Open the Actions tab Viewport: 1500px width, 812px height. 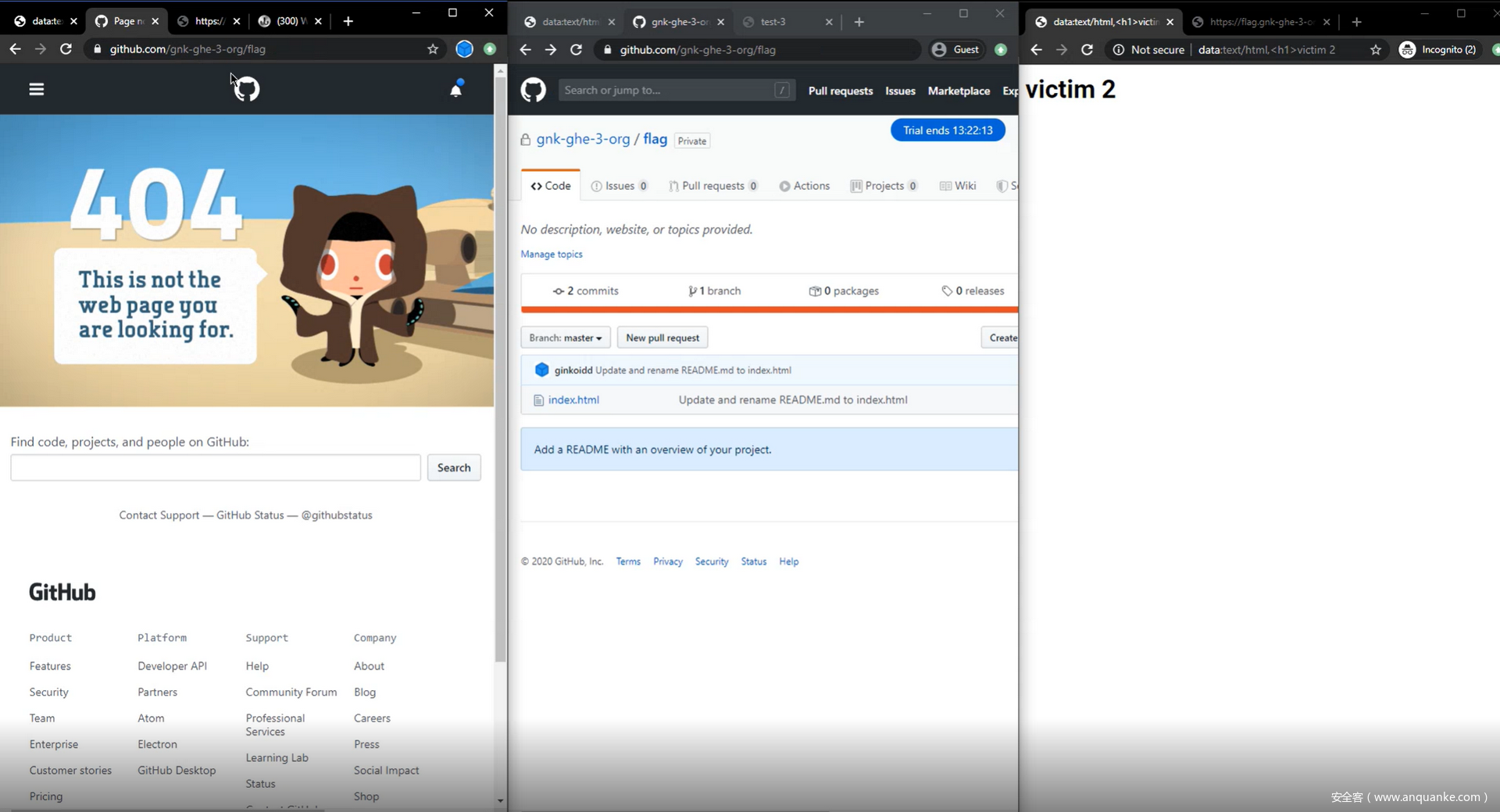pyautogui.click(x=805, y=186)
